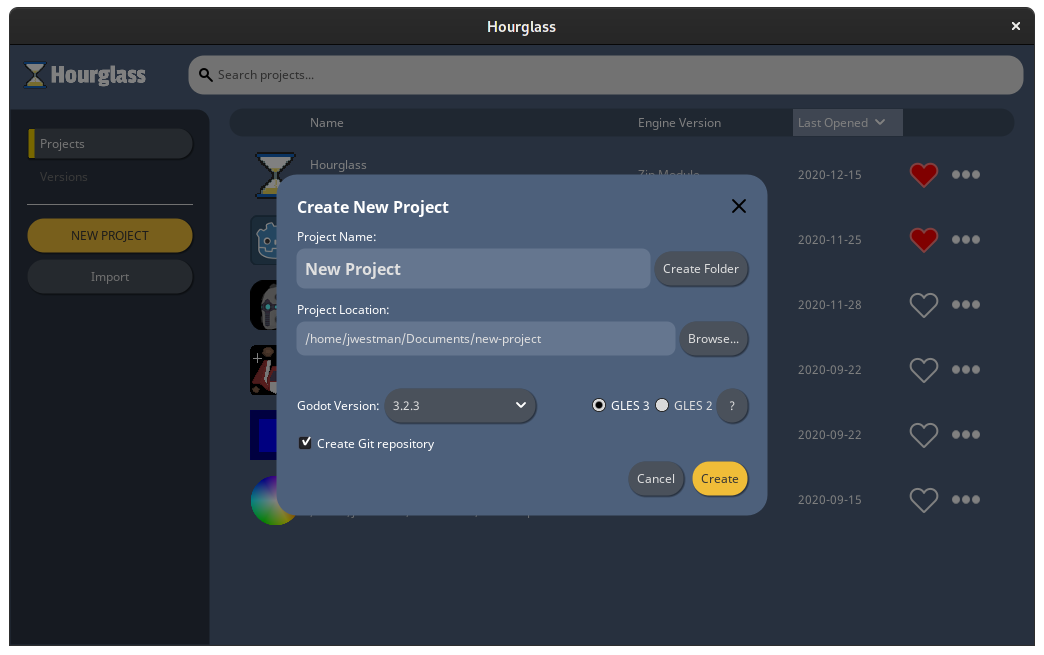Click the GLES help question mark button

(x=732, y=405)
